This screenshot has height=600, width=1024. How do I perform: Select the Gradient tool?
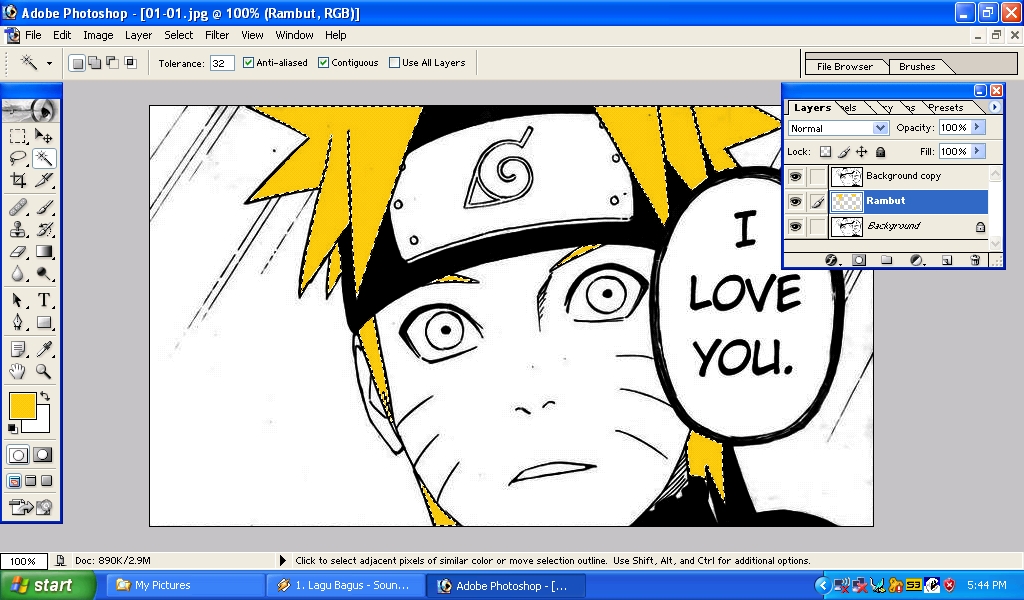click(44, 251)
